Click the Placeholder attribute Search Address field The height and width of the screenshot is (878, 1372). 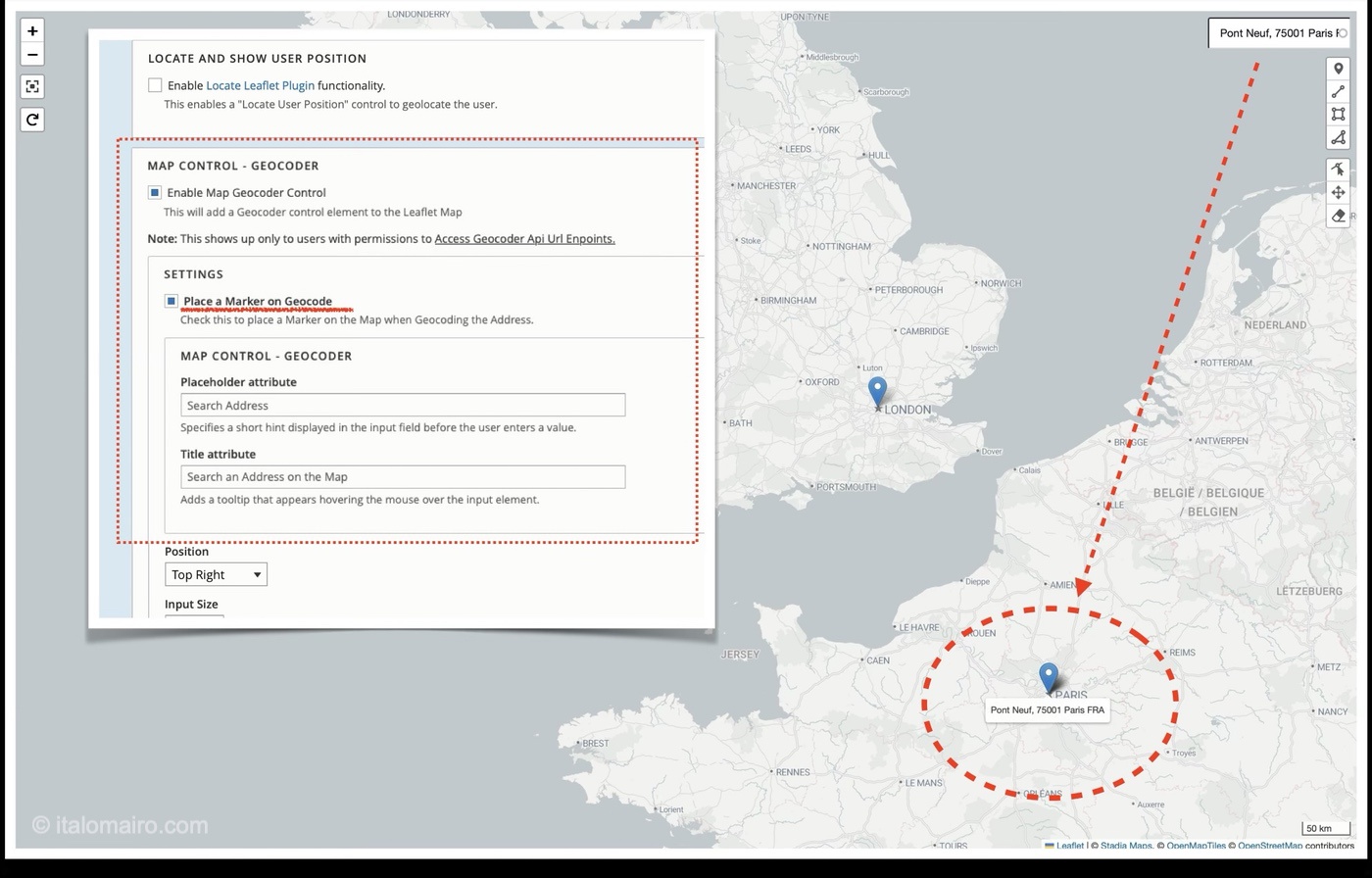click(402, 405)
